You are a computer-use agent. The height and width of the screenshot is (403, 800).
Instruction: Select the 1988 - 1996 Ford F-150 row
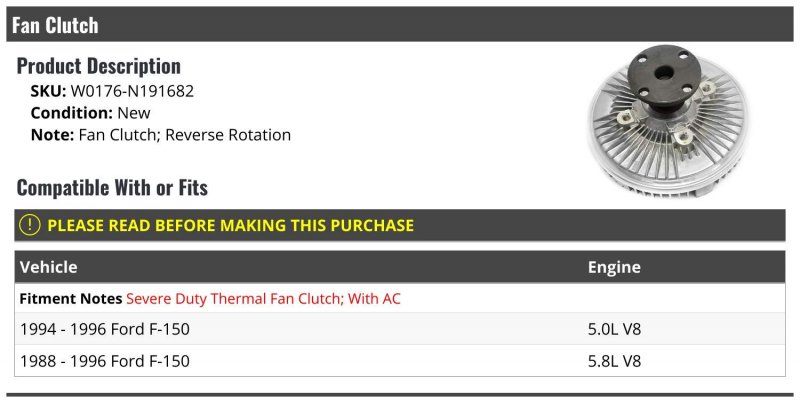click(x=105, y=361)
